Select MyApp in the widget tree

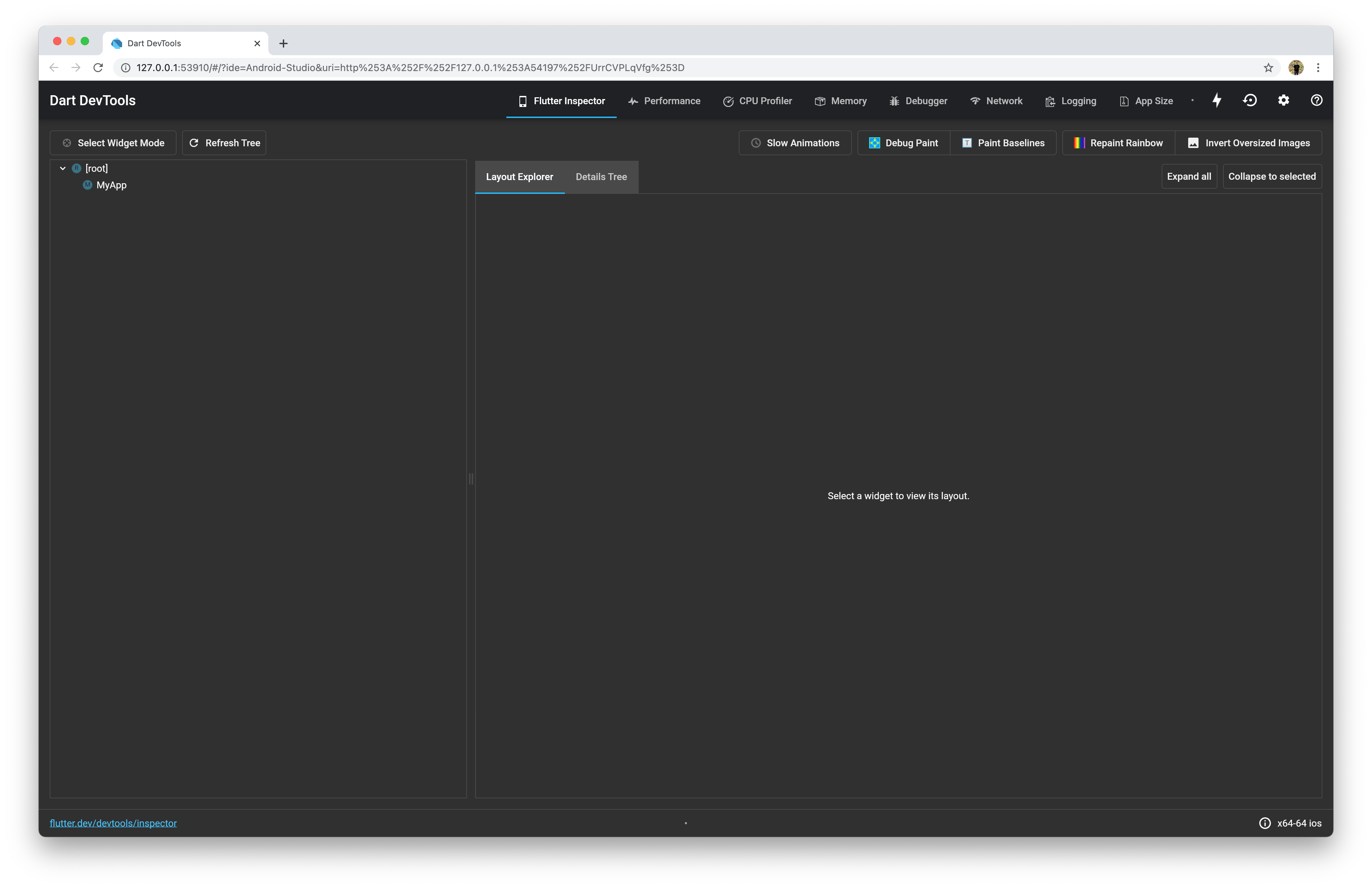pos(111,185)
